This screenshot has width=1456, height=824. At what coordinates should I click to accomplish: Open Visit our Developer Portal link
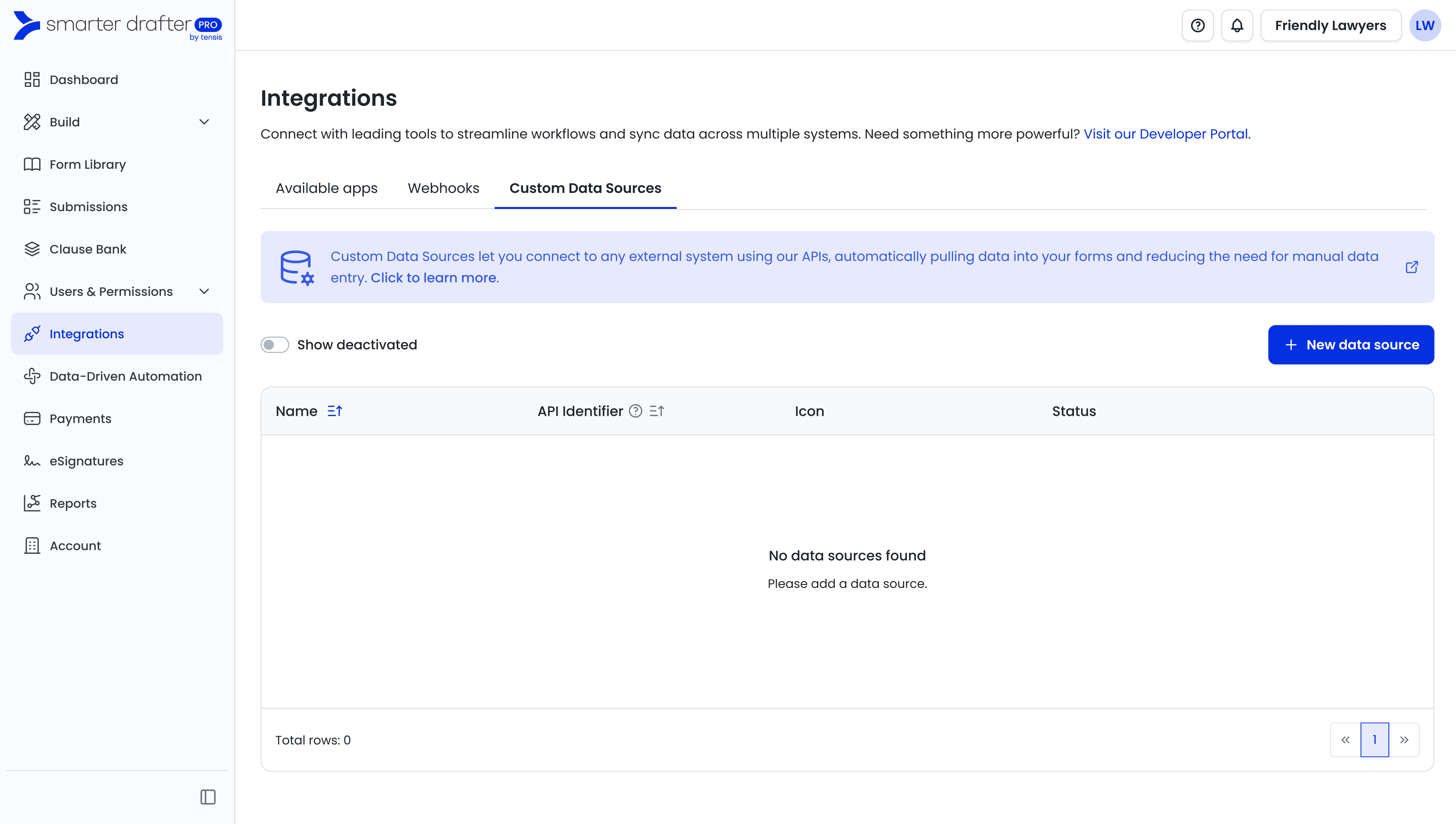pyautogui.click(x=1167, y=134)
